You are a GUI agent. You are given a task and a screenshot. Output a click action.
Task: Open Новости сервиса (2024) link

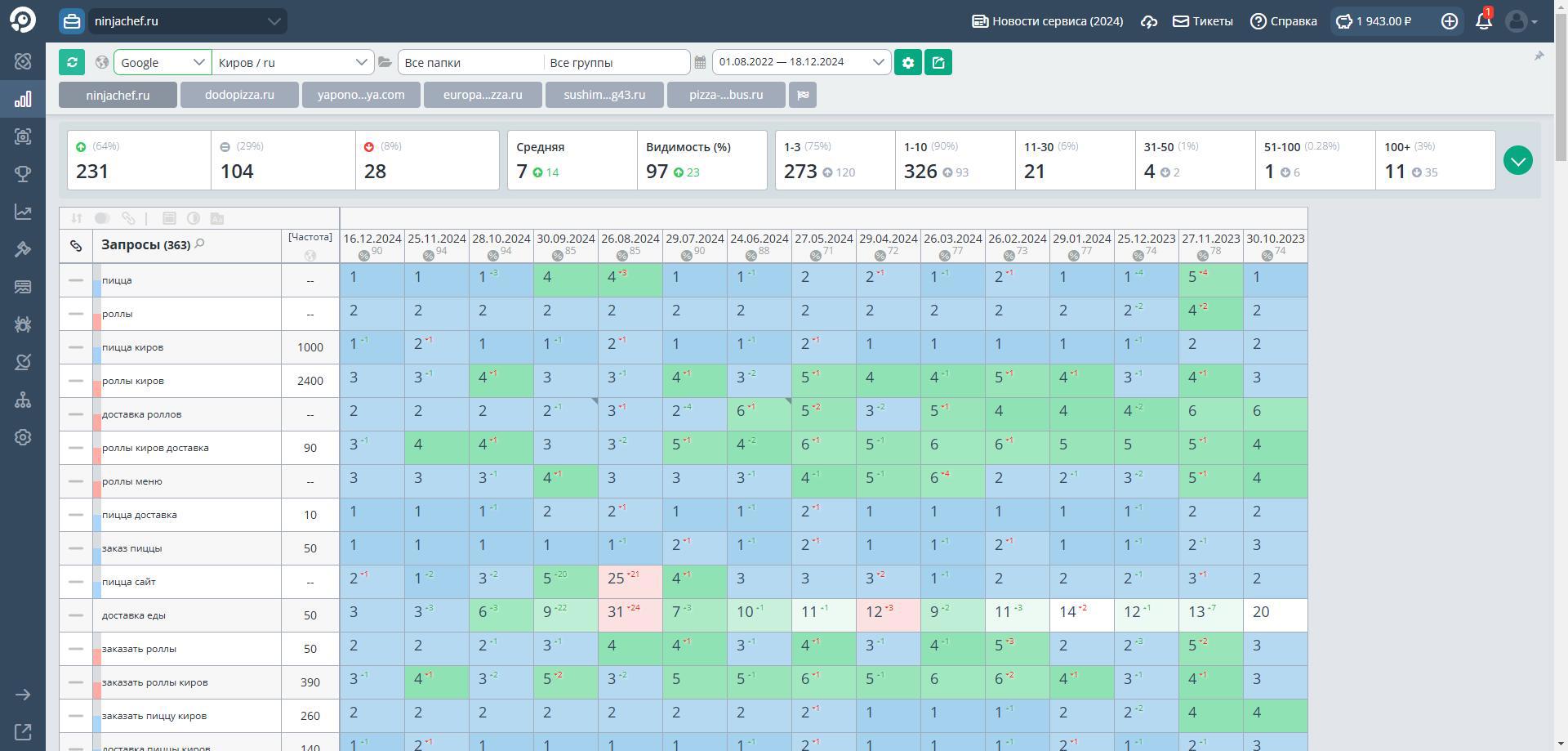pyautogui.click(x=1047, y=21)
